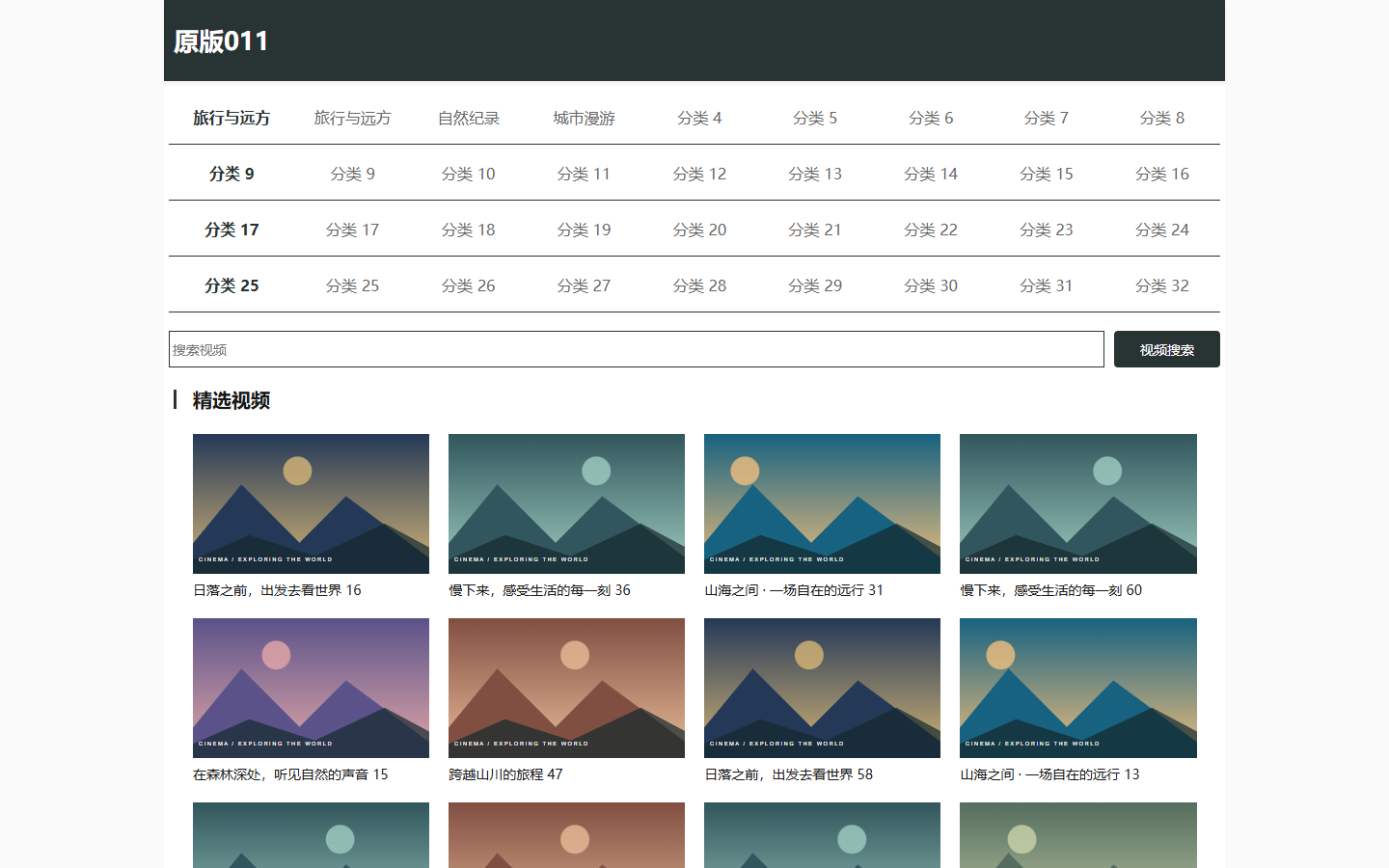Screen dimensions: 1389x868
Task: Open the 原版011 site title
Action: (221, 41)
